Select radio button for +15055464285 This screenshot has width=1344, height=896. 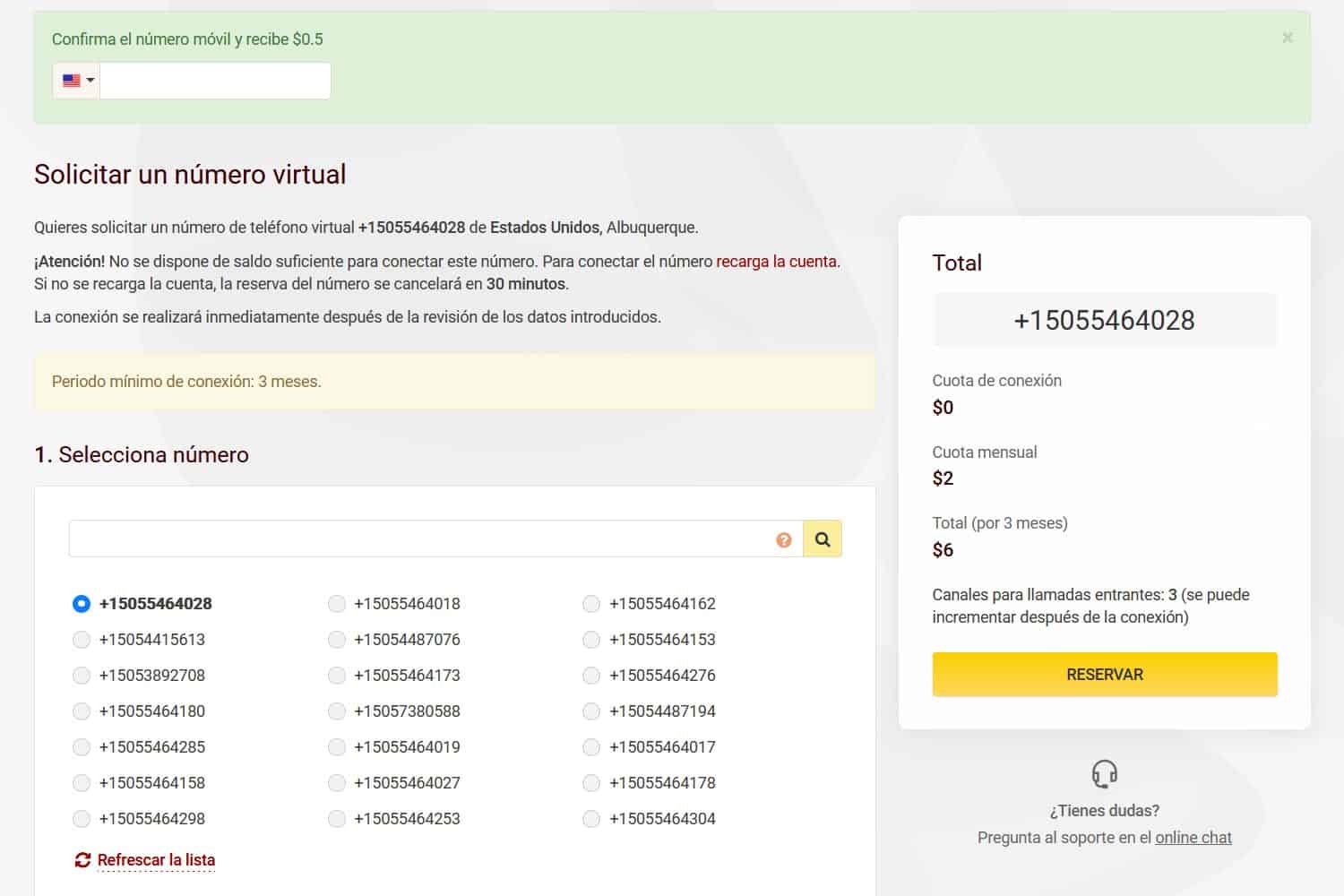[x=82, y=747]
